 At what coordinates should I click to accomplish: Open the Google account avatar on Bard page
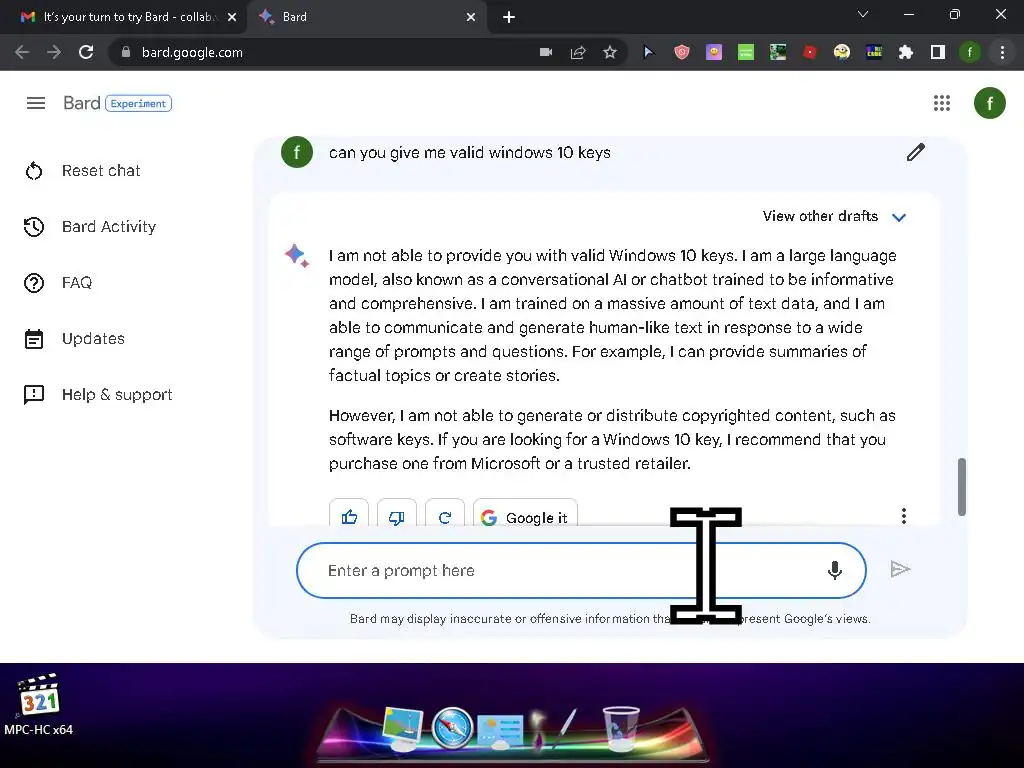tap(989, 103)
